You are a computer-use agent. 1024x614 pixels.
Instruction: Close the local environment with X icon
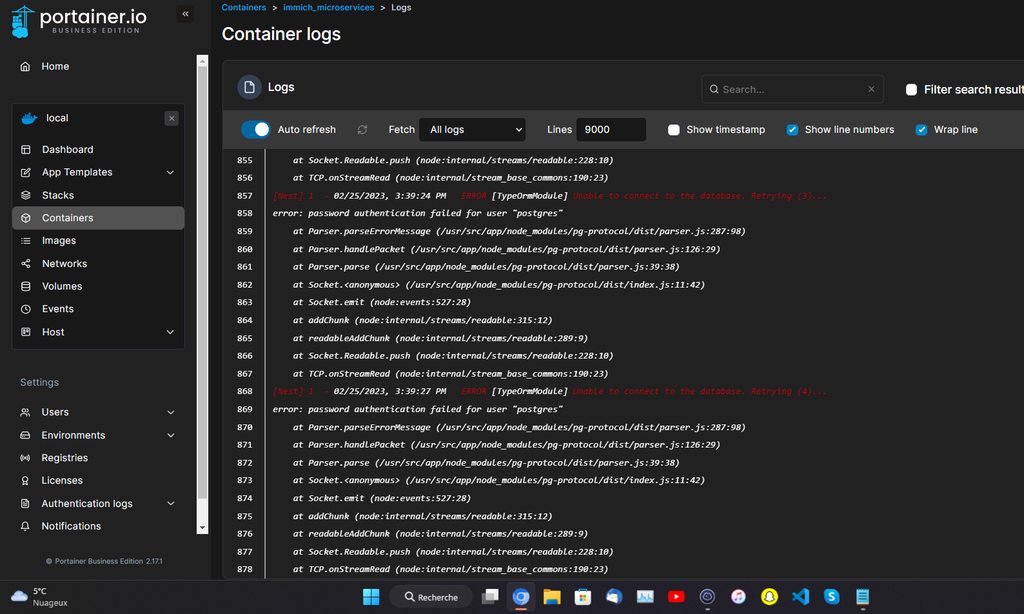pos(172,118)
